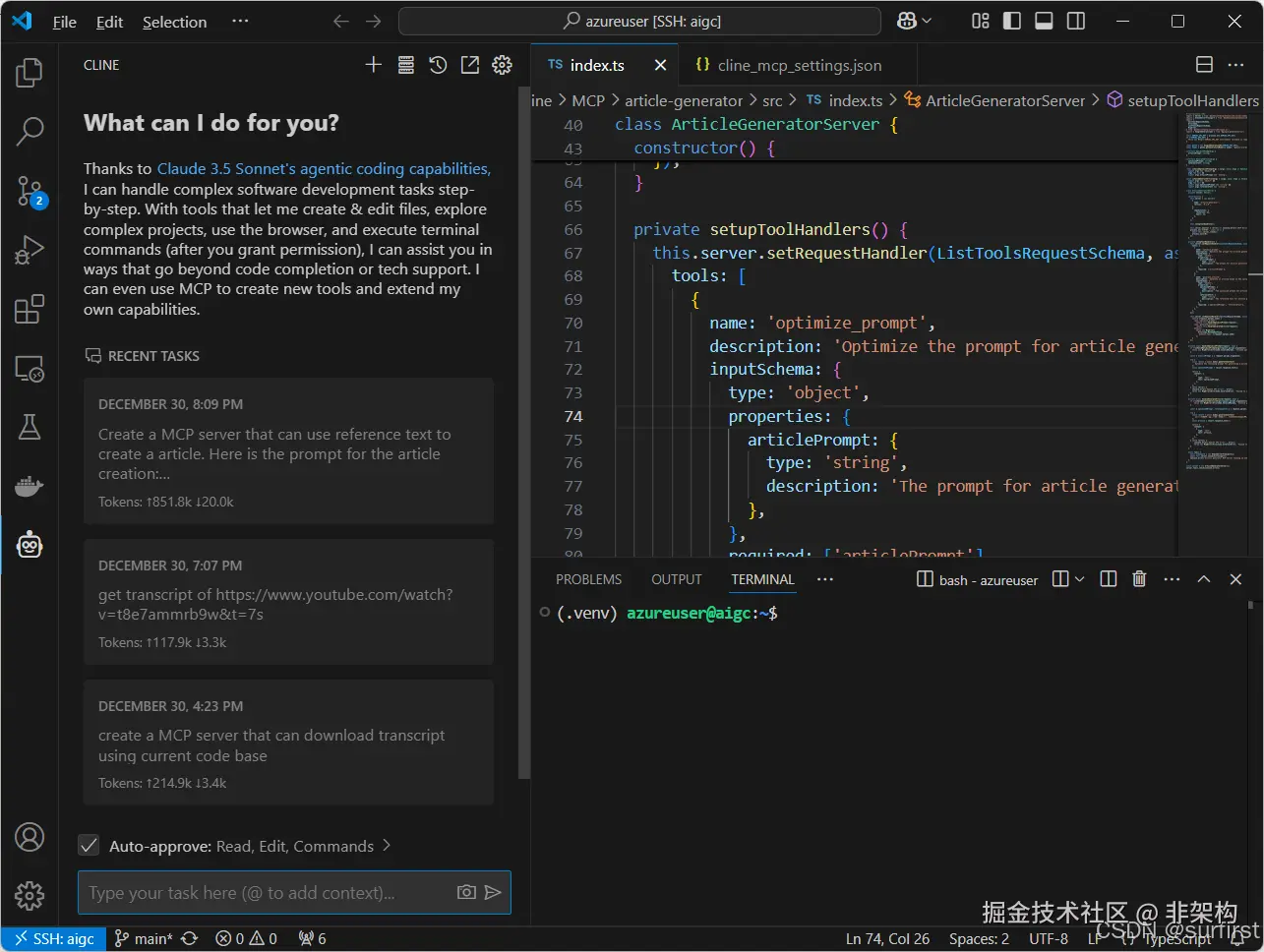Open the Selection menu
Viewport: 1264px width, 952px height.
(x=174, y=22)
